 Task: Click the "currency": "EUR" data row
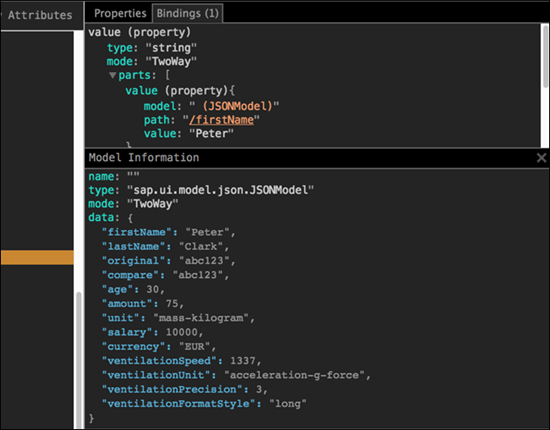pyautogui.click(x=159, y=347)
